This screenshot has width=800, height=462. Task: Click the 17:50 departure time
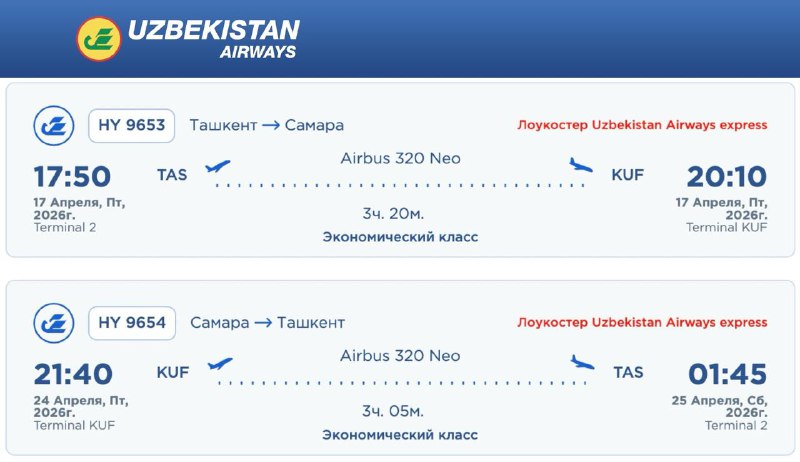[x=72, y=177]
